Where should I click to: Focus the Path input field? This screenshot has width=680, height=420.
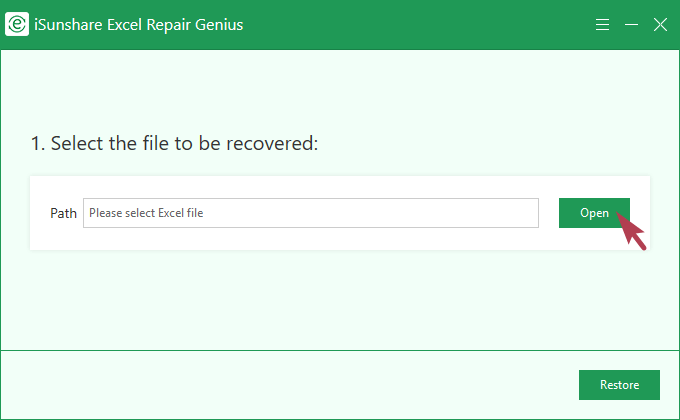[310, 213]
